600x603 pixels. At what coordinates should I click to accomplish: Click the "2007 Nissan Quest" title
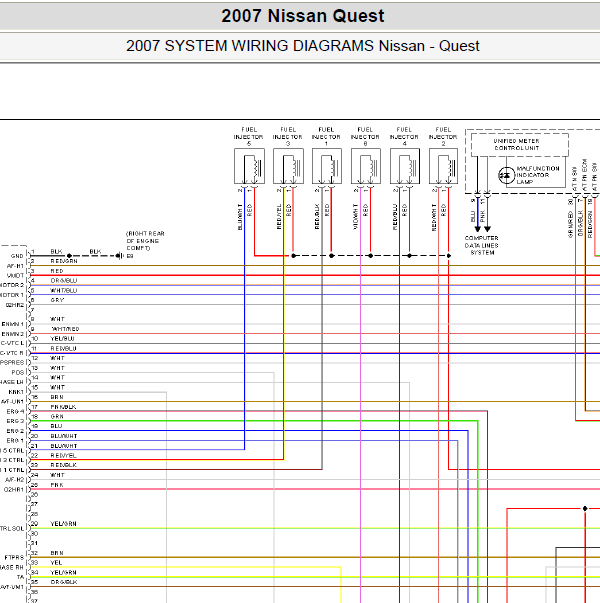[303, 16]
